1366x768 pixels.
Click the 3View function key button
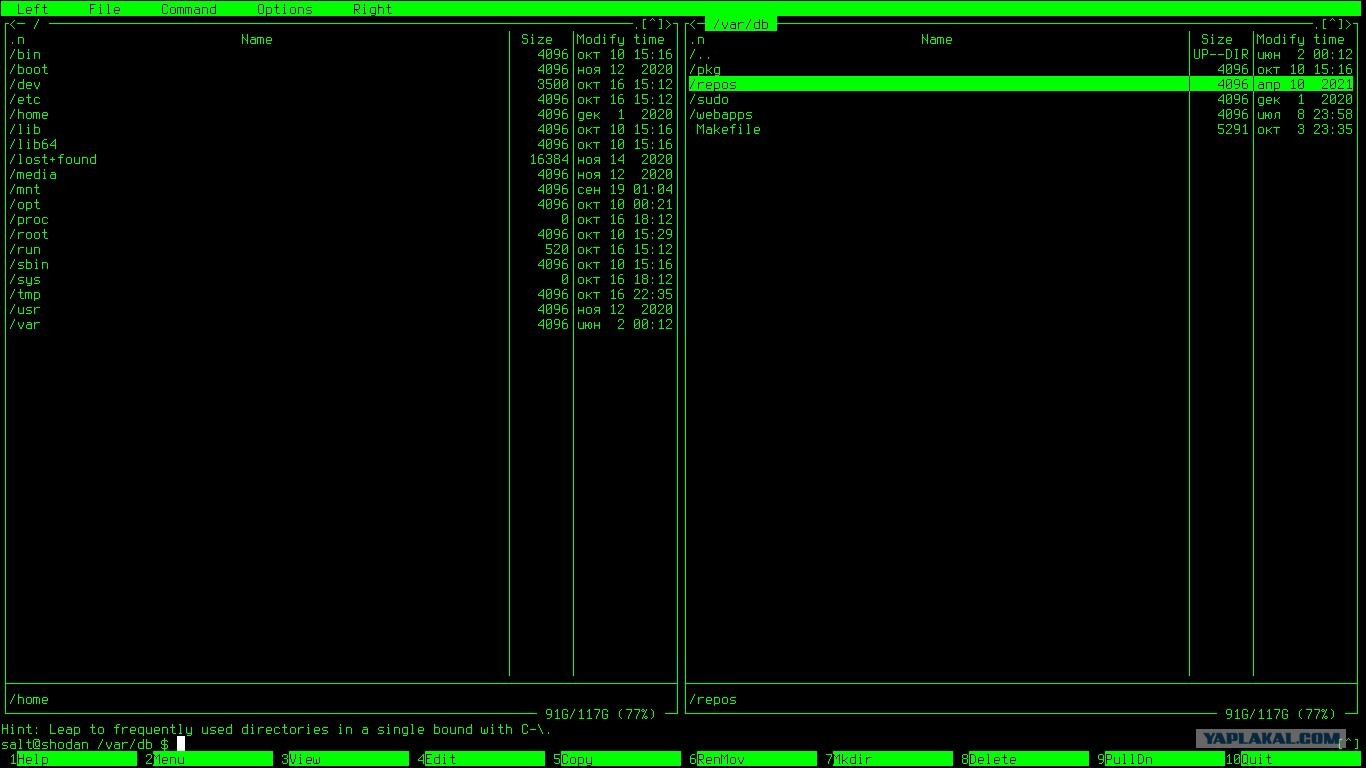(344, 759)
